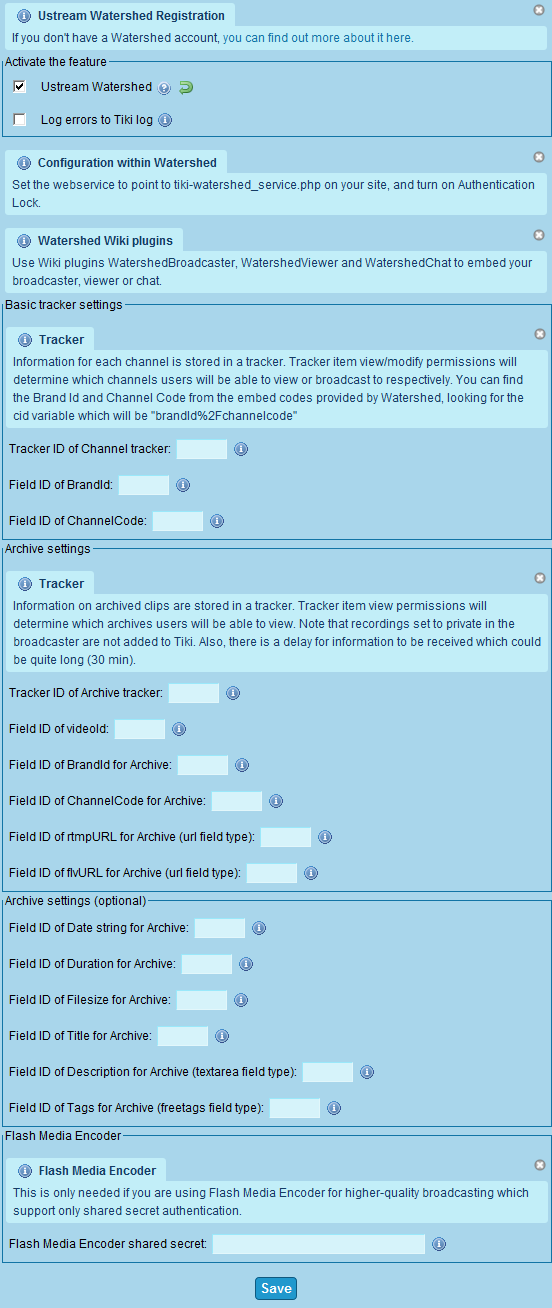Dismiss the Watershed Wiki plugins remark box
Viewport: 552px width, 1308px height.
click(x=539, y=235)
